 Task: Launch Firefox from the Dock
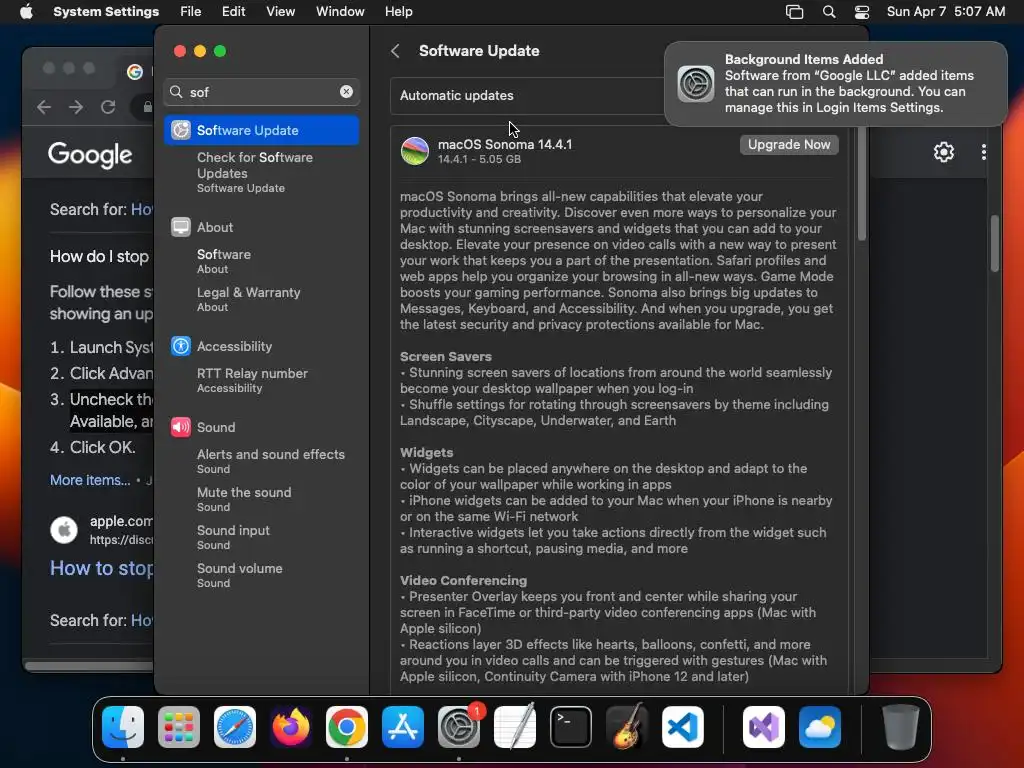click(x=291, y=727)
